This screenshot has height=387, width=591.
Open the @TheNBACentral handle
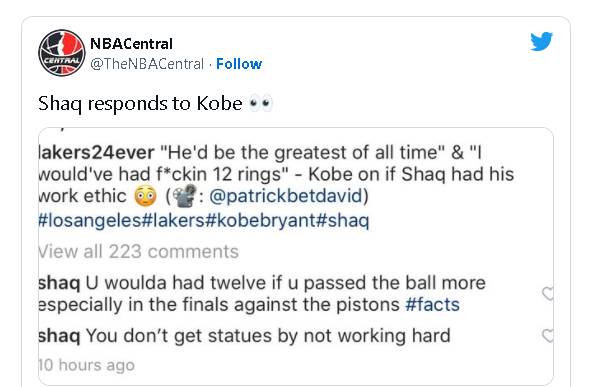[147, 64]
